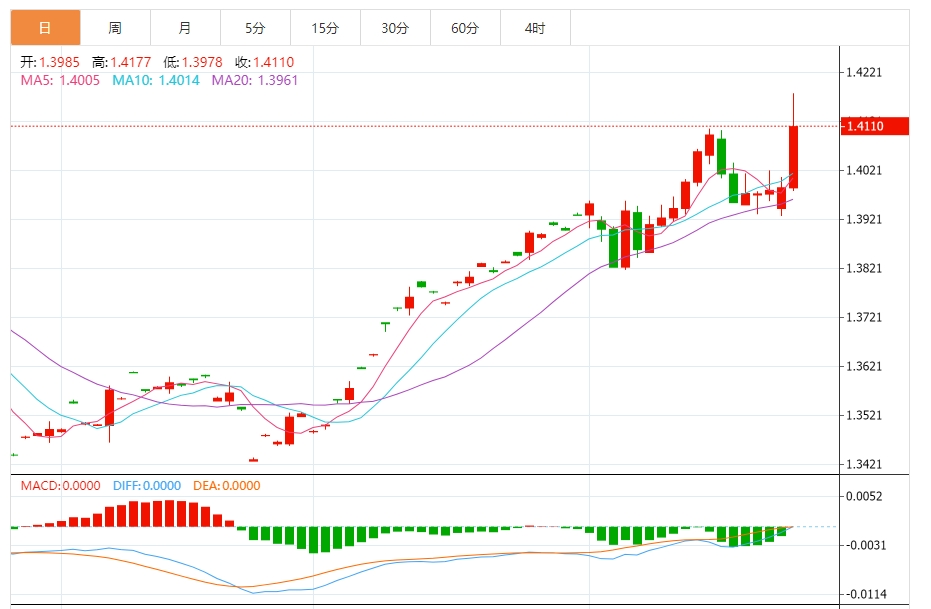Switch to the 4时 chart tab
Image resolution: width=931 pixels, height=609 pixels.
[x=535, y=29]
